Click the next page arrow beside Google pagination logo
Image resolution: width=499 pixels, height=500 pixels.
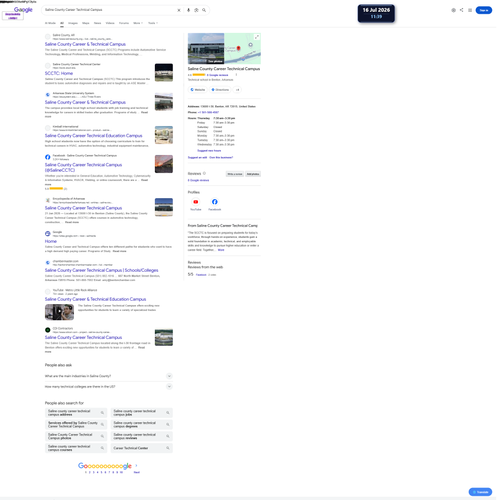[x=136, y=466]
